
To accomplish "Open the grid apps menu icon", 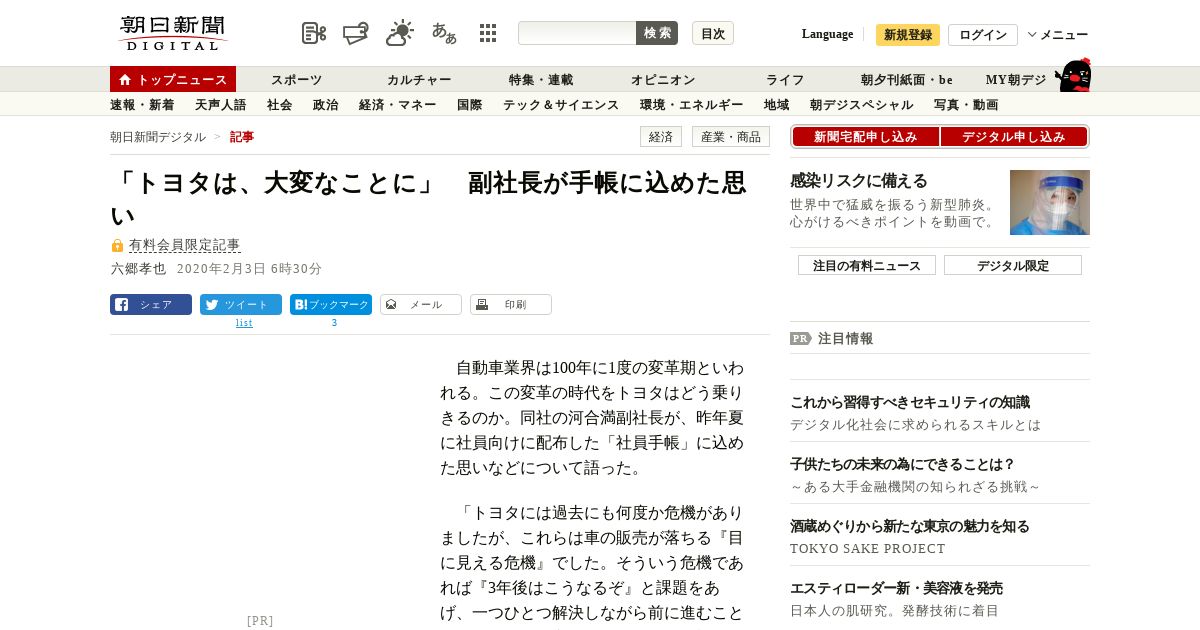I will click(x=488, y=33).
